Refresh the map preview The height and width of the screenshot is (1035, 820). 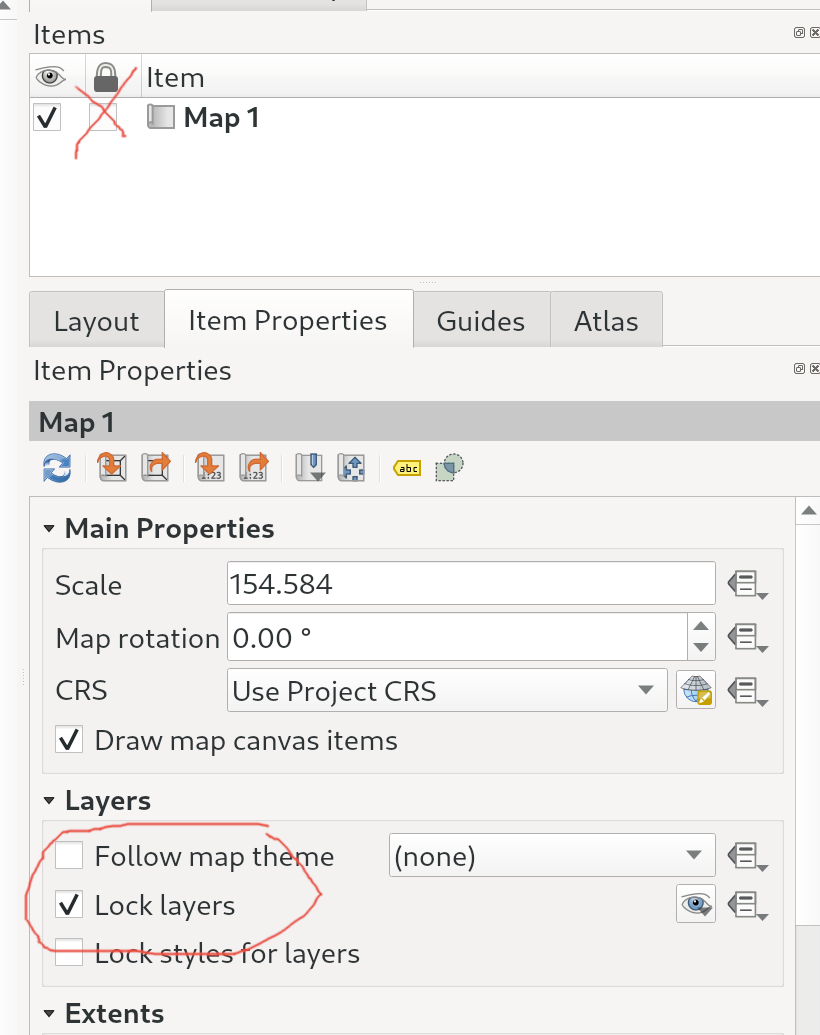58,467
